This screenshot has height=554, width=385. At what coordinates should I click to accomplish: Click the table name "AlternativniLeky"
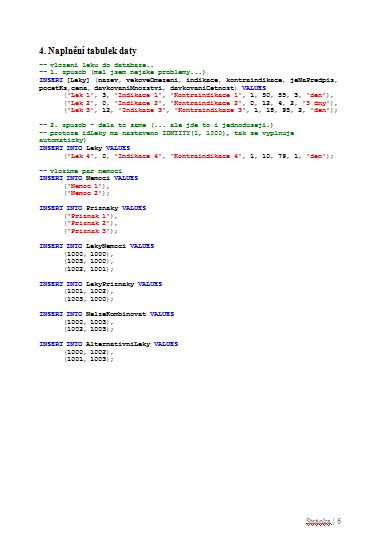click(x=118, y=344)
